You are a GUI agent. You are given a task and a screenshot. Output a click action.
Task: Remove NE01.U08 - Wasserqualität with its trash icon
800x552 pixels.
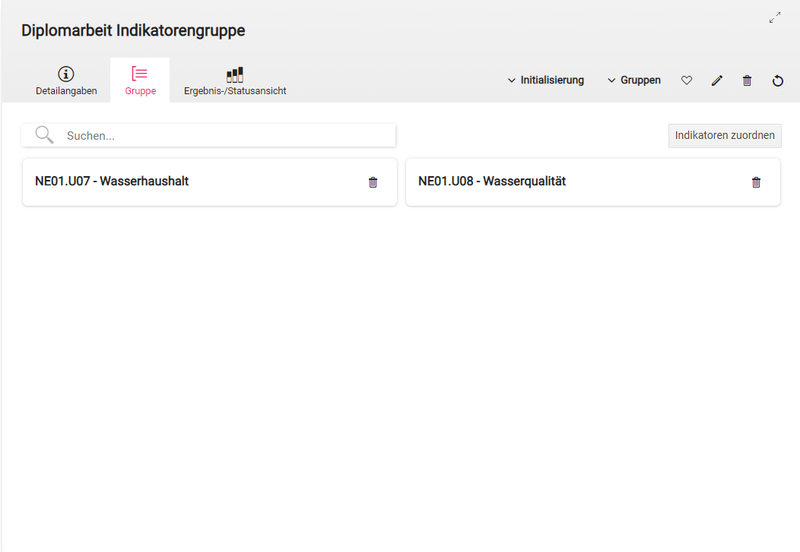point(756,182)
